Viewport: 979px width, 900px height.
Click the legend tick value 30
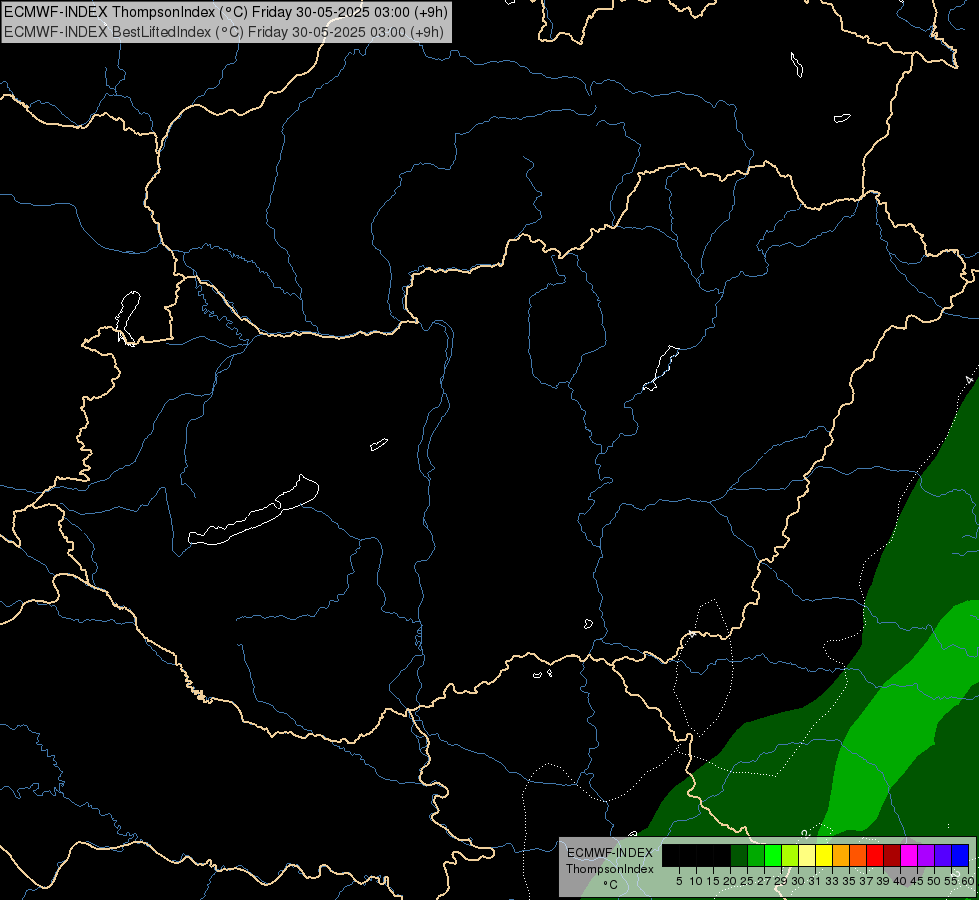pyautogui.click(x=799, y=881)
